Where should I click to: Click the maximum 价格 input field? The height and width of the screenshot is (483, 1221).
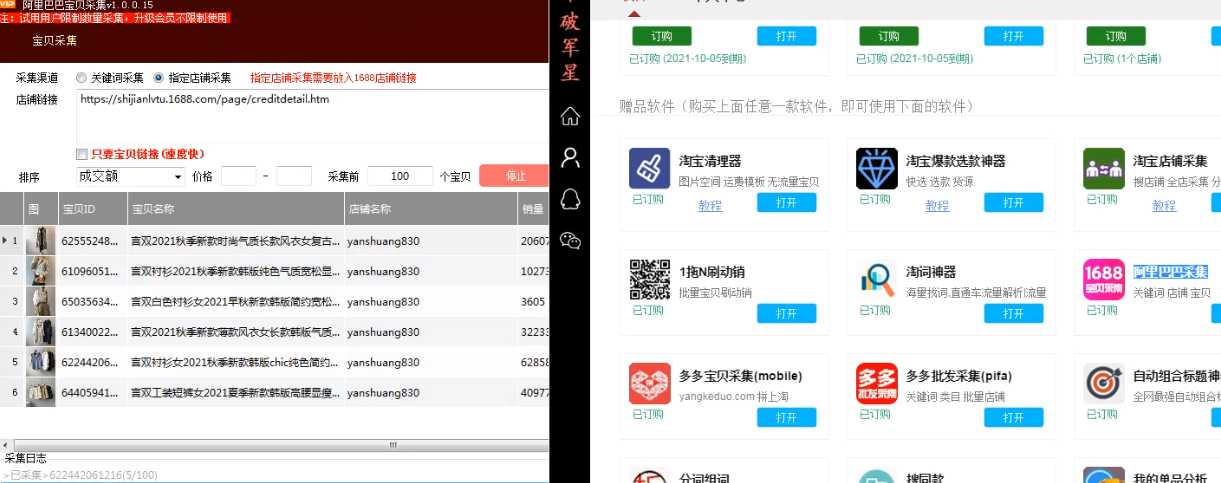[x=294, y=176]
